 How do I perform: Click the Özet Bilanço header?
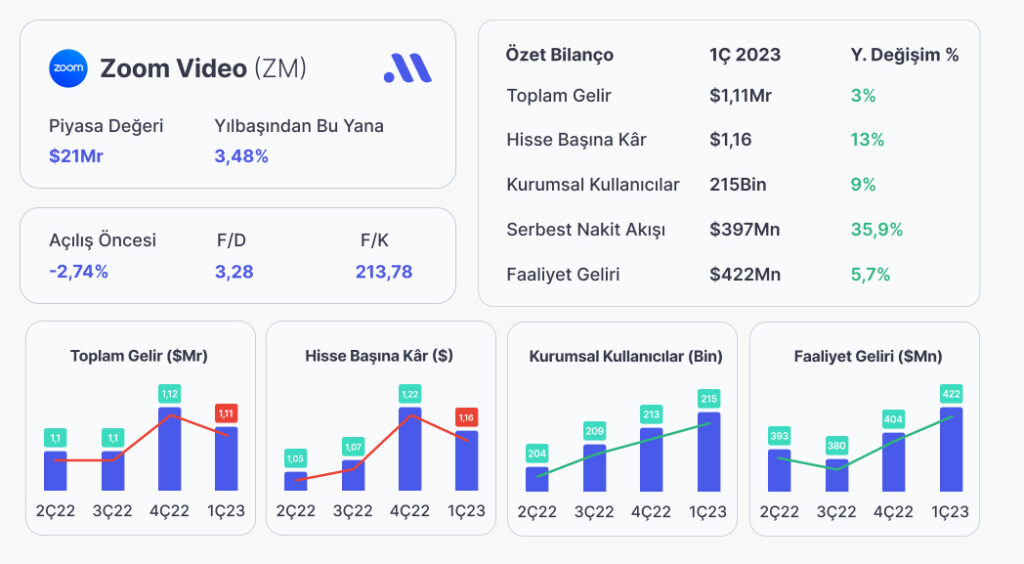tap(560, 55)
